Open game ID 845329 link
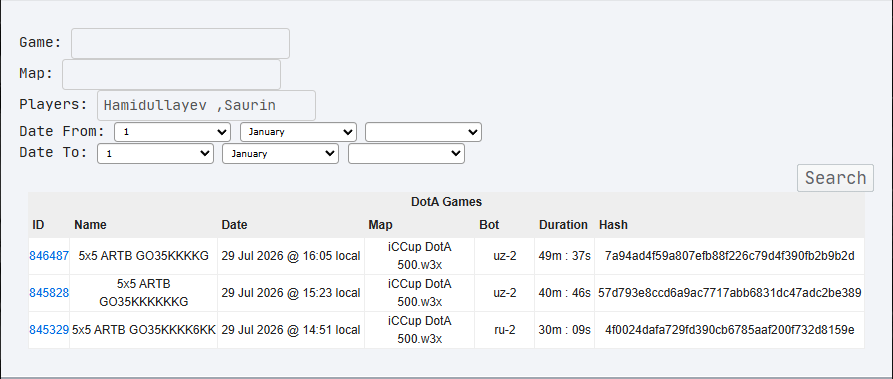This screenshot has width=893, height=379. [49, 330]
